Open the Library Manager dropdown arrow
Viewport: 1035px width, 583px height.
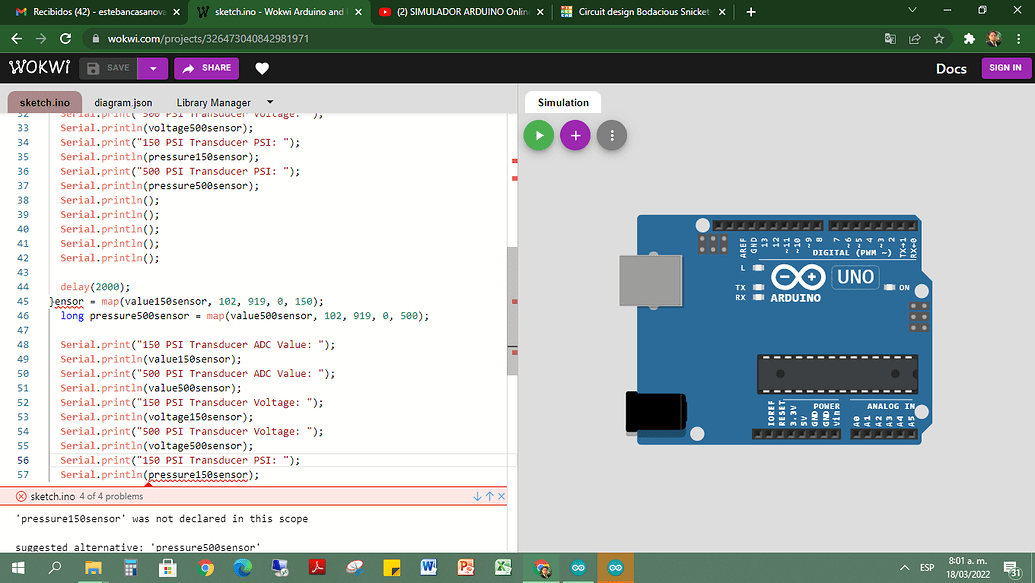pos(268,101)
